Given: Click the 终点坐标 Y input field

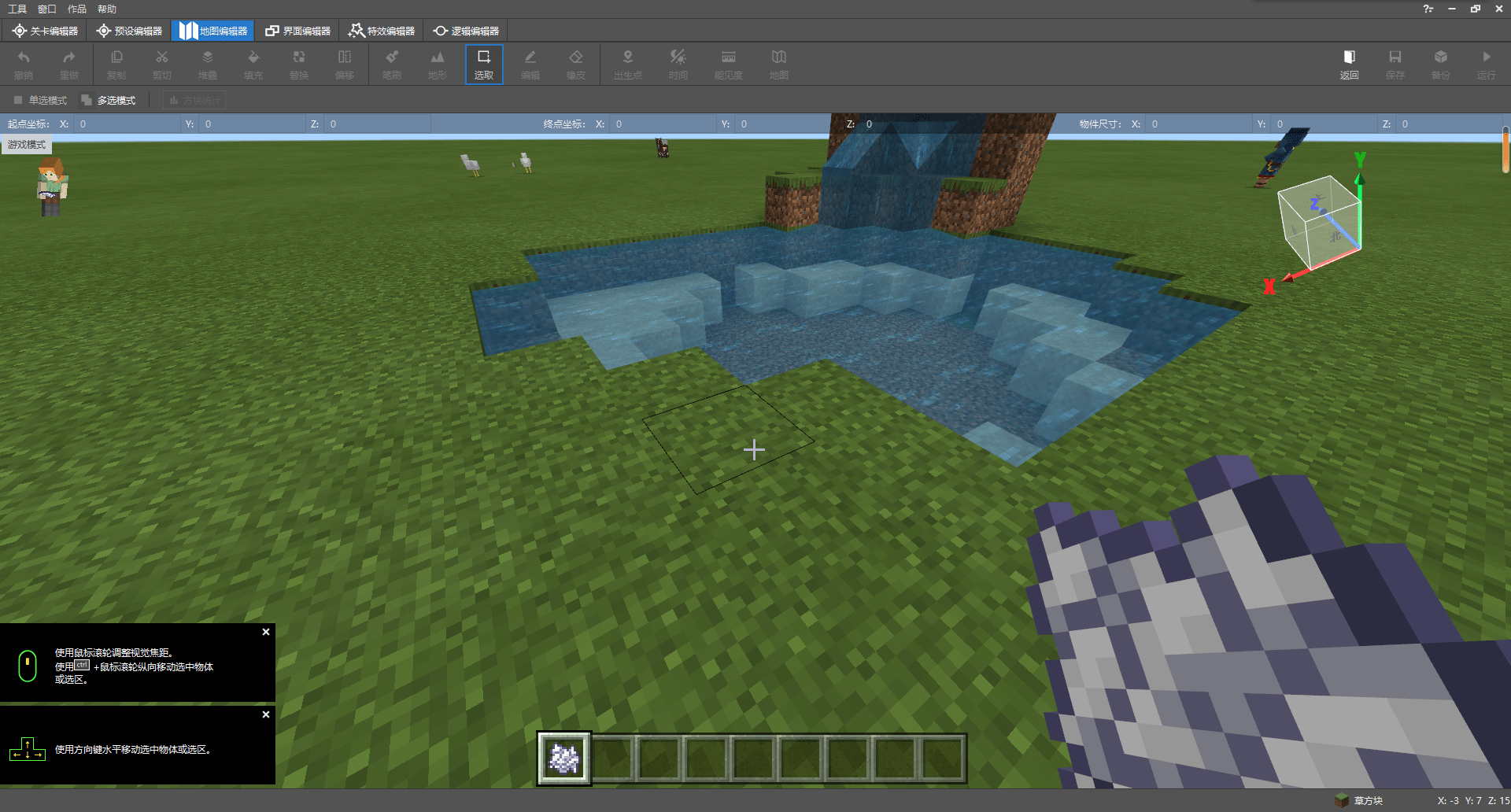Looking at the screenshot, I should point(789,124).
